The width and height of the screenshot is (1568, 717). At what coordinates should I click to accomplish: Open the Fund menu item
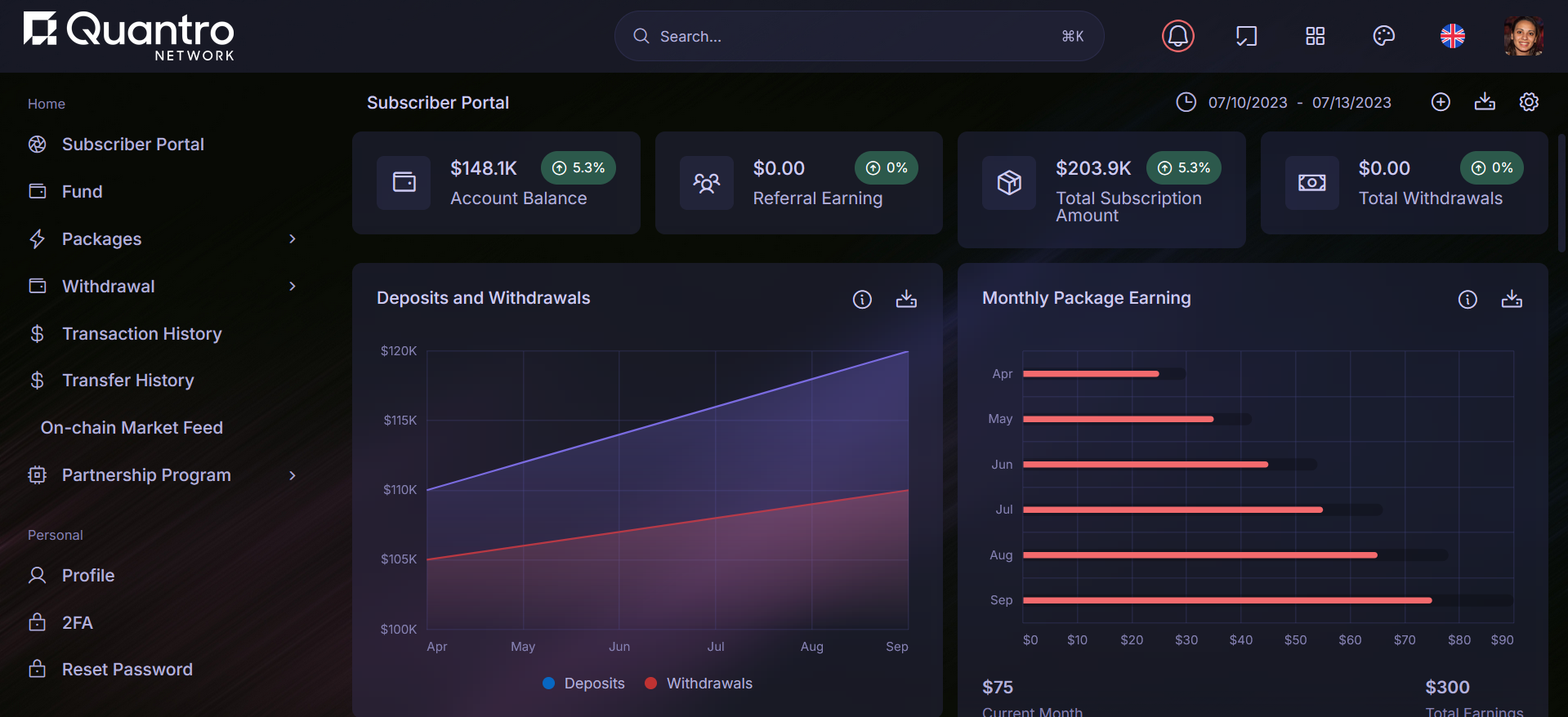coord(82,192)
